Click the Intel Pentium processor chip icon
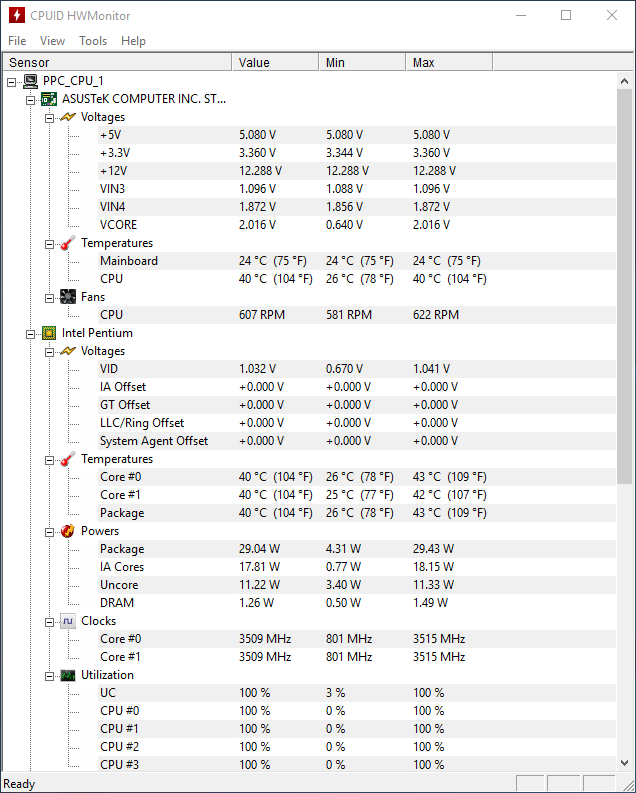This screenshot has width=636, height=793. point(49,333)
